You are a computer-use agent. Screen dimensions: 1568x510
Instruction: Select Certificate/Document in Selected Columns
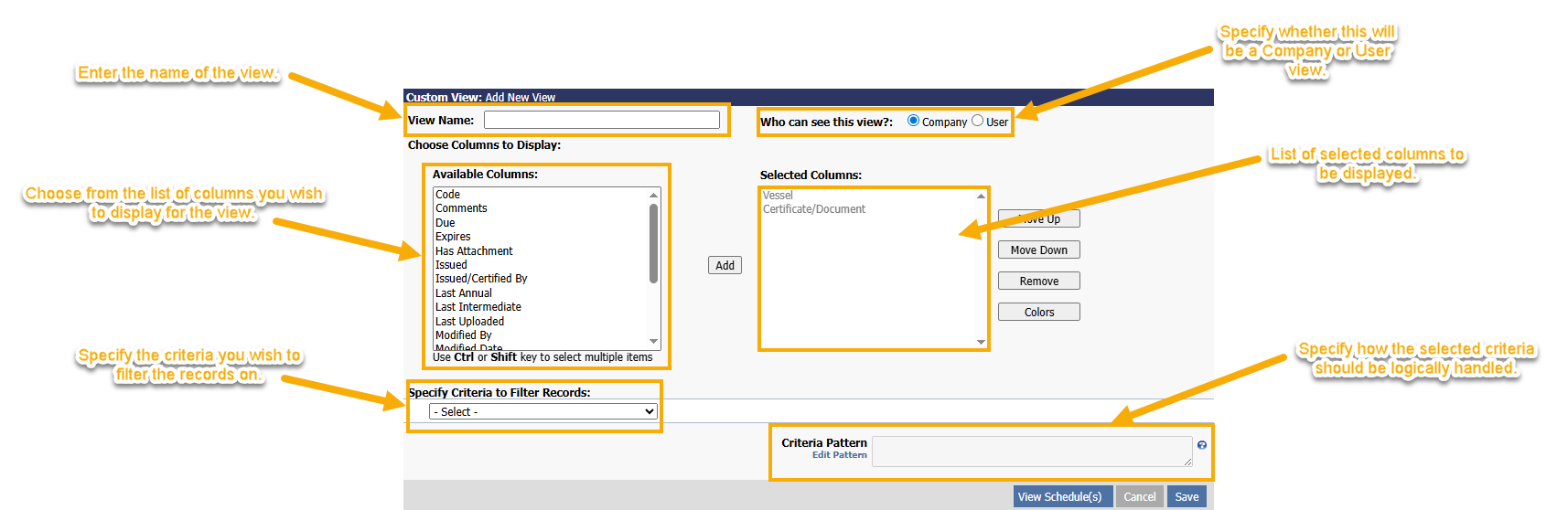pos(814,209)
